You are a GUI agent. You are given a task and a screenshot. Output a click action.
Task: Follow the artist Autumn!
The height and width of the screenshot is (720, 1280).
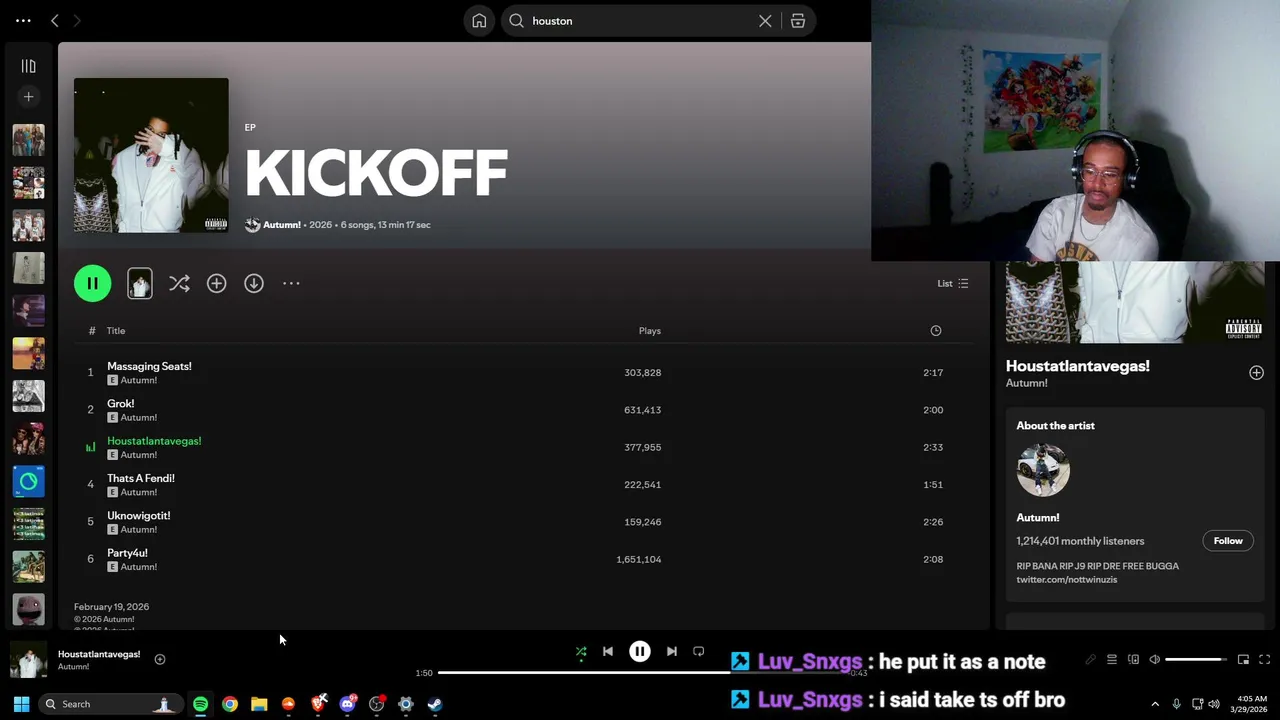(x=1228, y=541)
